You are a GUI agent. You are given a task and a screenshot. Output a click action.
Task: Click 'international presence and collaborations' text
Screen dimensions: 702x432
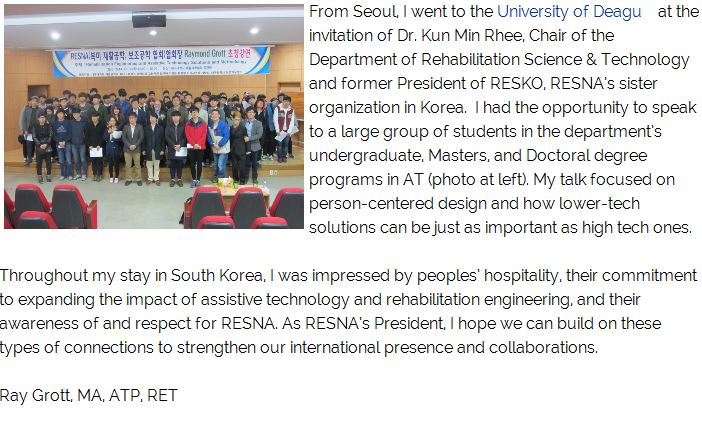click(x=444, y=348)
